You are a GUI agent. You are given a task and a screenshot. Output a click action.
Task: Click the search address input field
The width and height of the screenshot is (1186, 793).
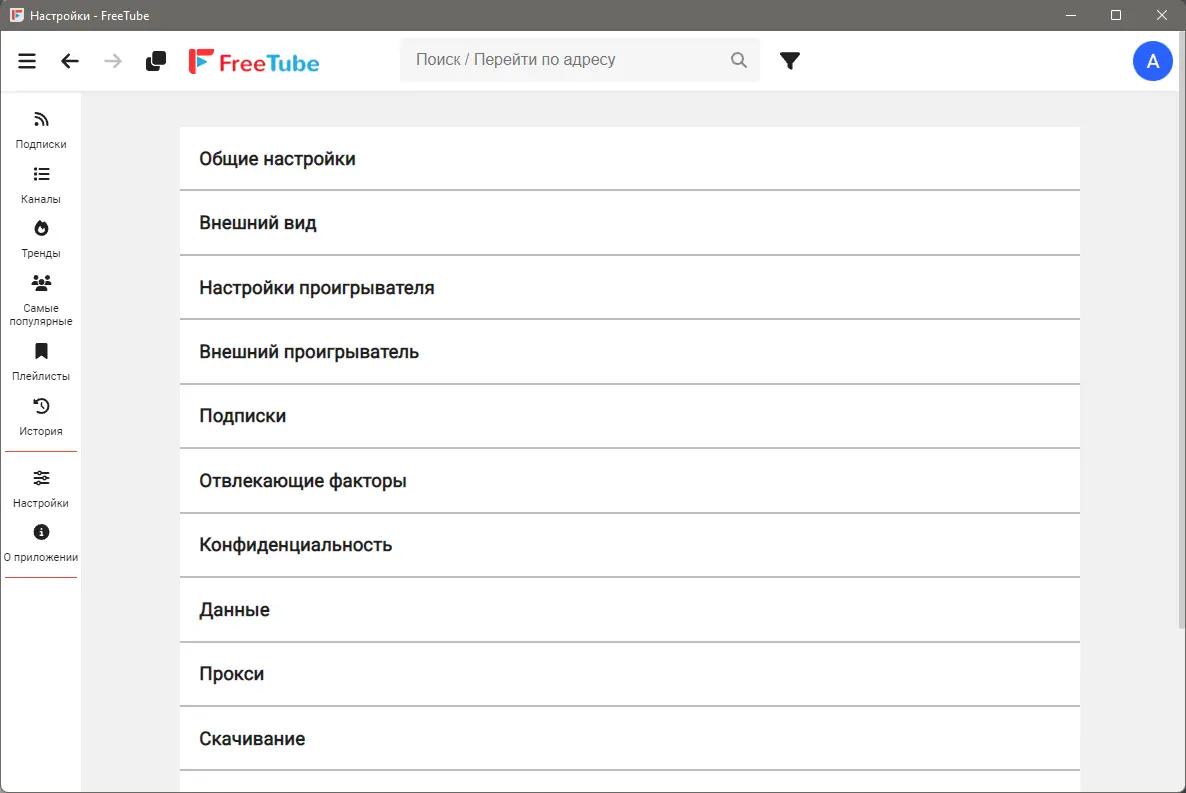pyautogui.click(x=565, y=60)
